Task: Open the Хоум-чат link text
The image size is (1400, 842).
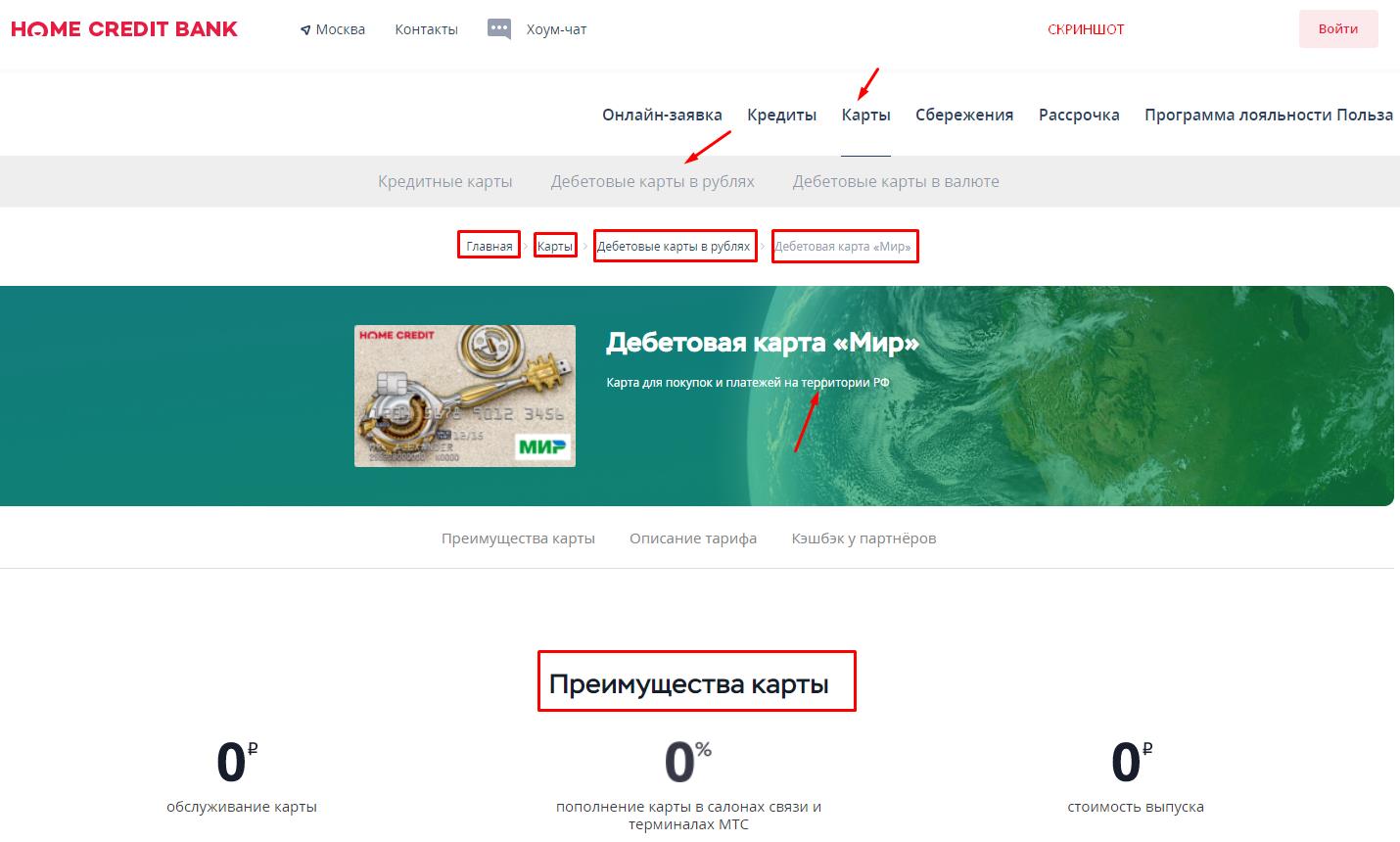Action: tap(556, 29)
